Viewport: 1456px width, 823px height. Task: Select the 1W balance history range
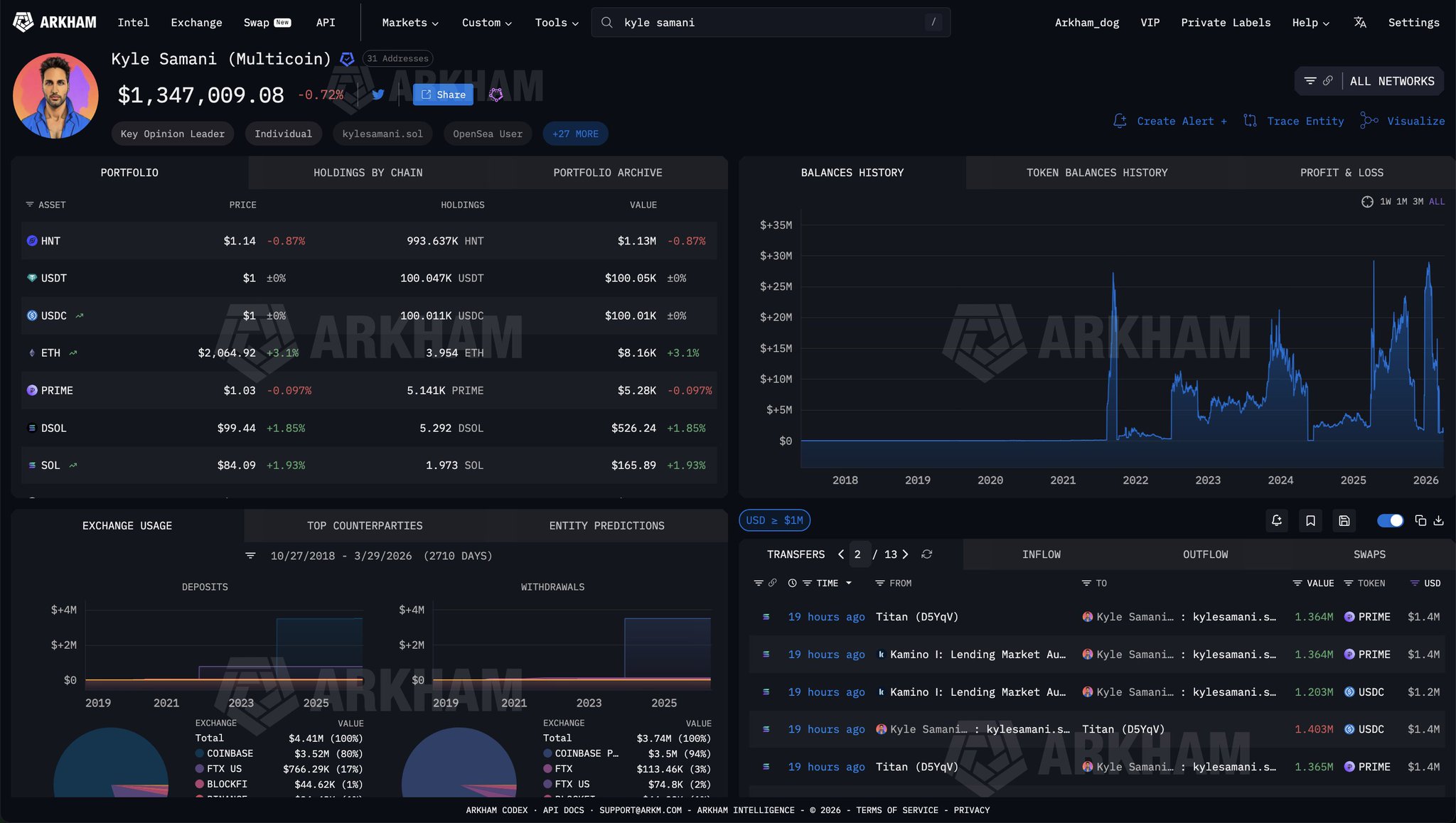1385,202
